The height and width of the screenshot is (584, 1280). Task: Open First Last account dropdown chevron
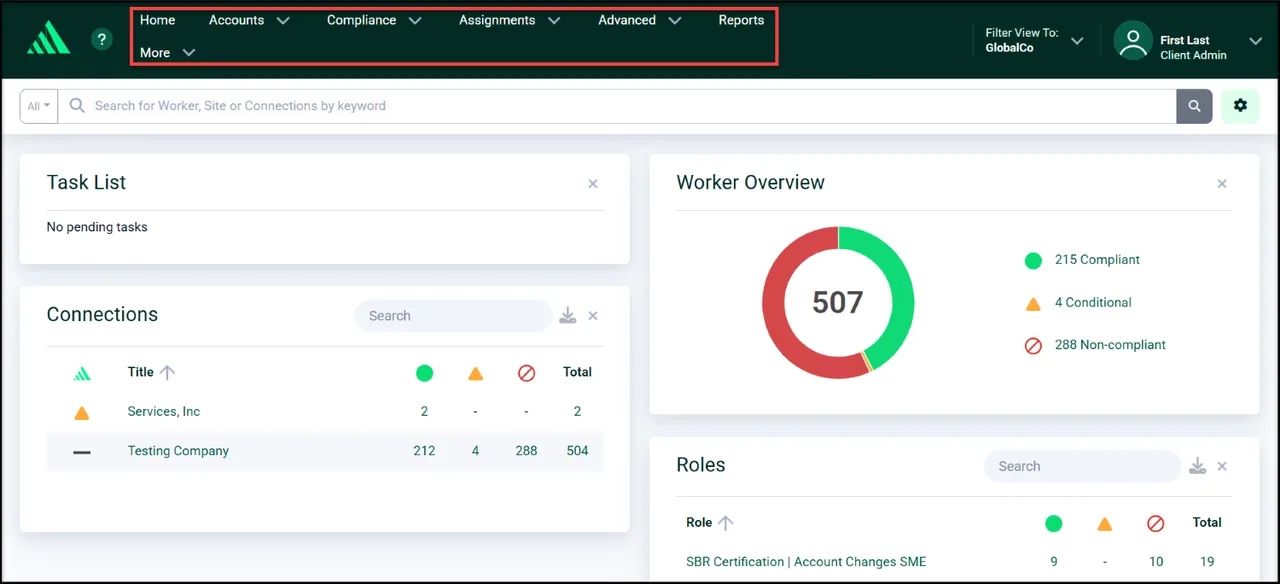tap(1256, 41)
